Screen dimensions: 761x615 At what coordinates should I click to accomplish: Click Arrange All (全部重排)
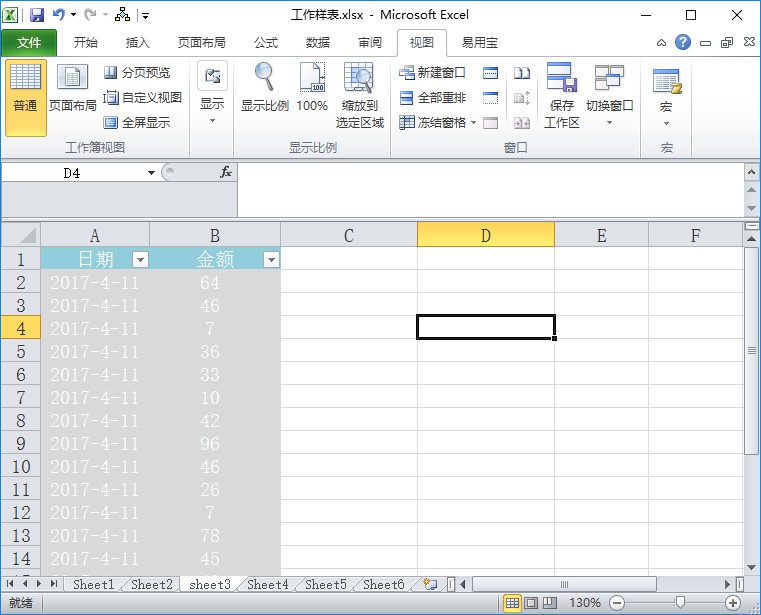pos(432,98)
